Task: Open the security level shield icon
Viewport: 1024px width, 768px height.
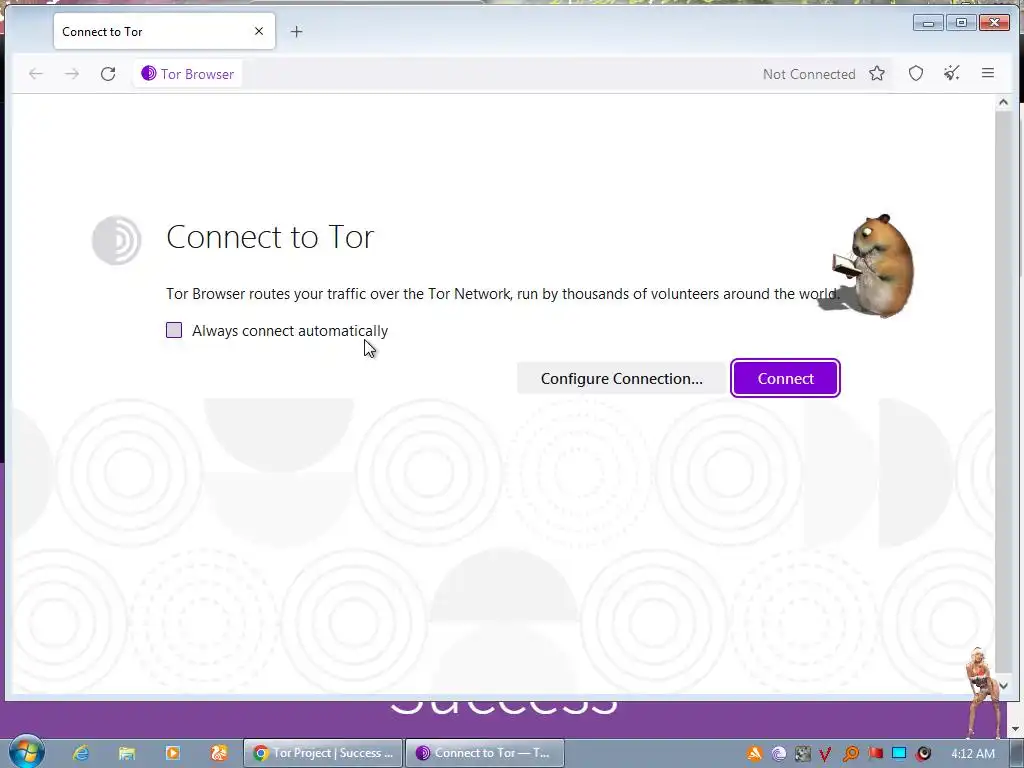Action: pyautogui.click(x=916, y=73)
